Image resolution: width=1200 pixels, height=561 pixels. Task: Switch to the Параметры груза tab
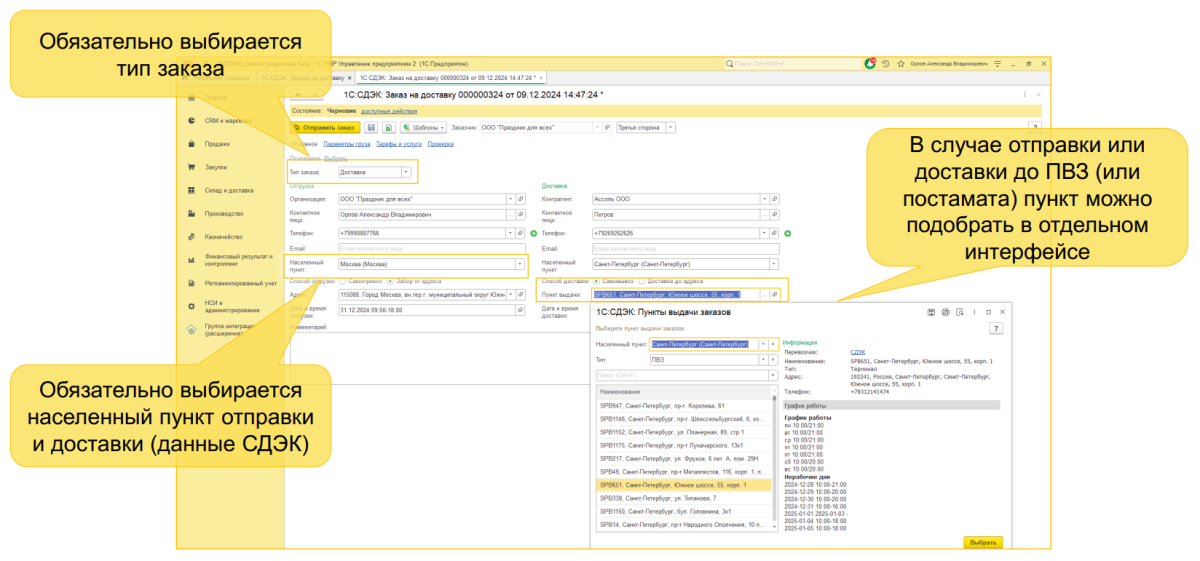point(345,144)
